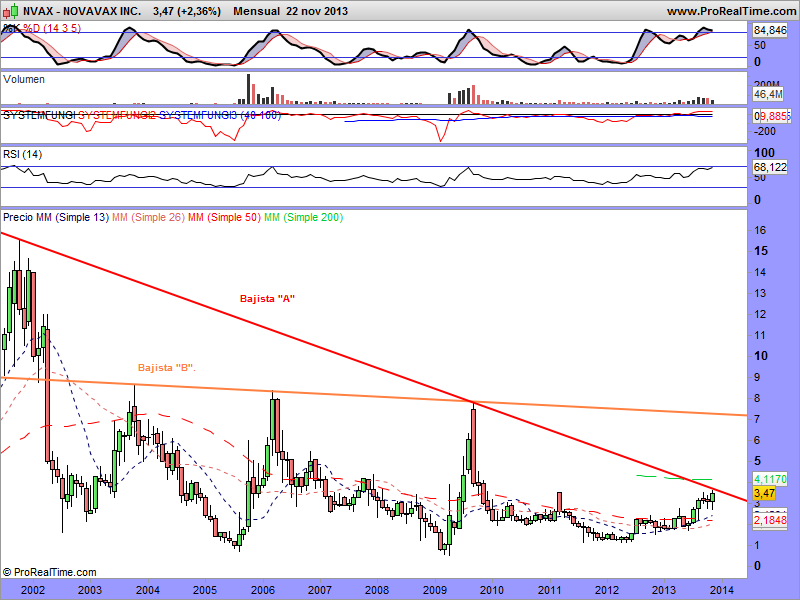The height and width of the screenshot is (600, 800).
Task: Click the black SYSTEMFUNGI label
Action: pos(39,115)
